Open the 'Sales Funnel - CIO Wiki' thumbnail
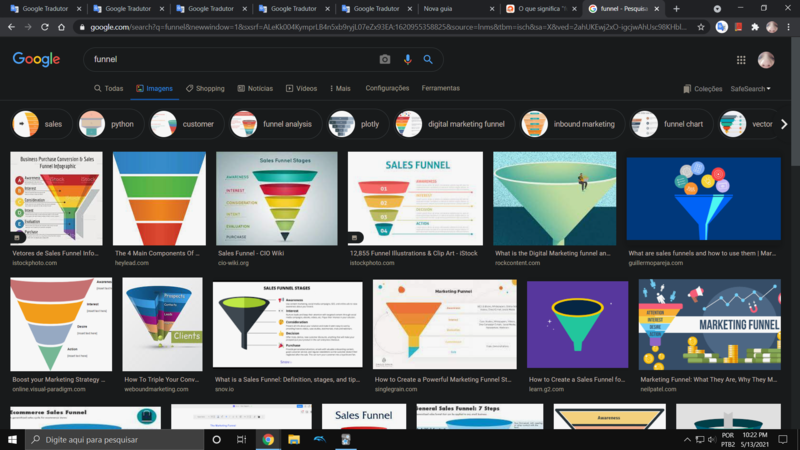The height and width of the screenshot is (450, 800). 277,198
